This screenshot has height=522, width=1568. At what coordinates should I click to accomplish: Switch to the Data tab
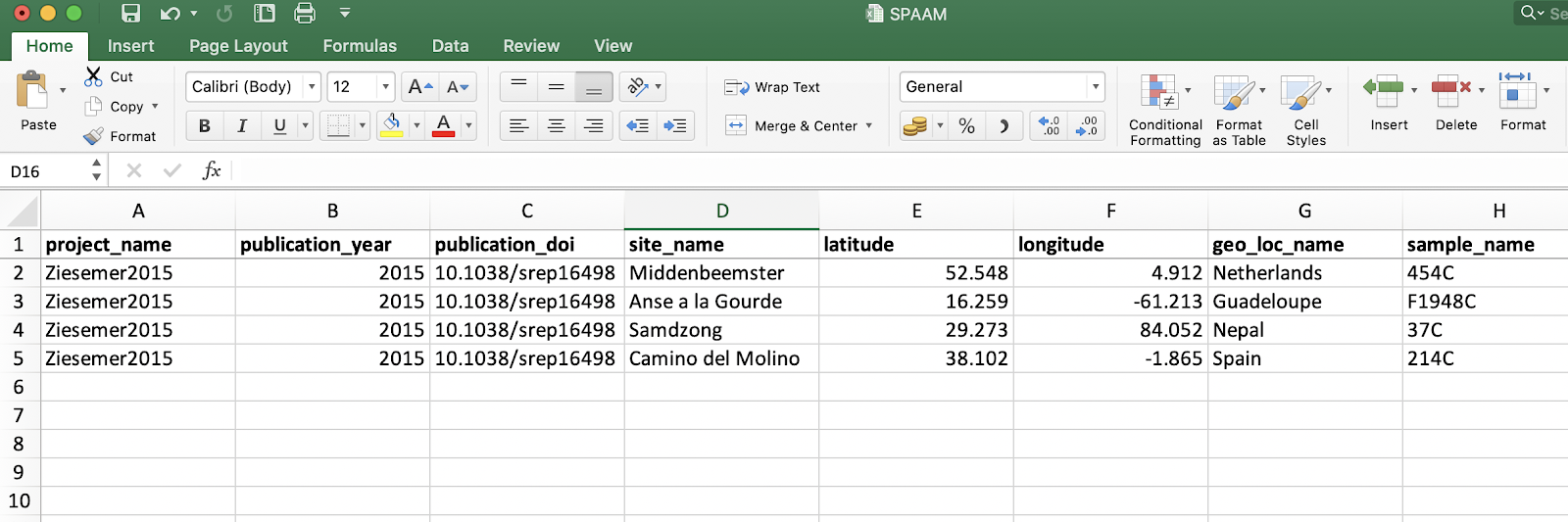[450, 46]
